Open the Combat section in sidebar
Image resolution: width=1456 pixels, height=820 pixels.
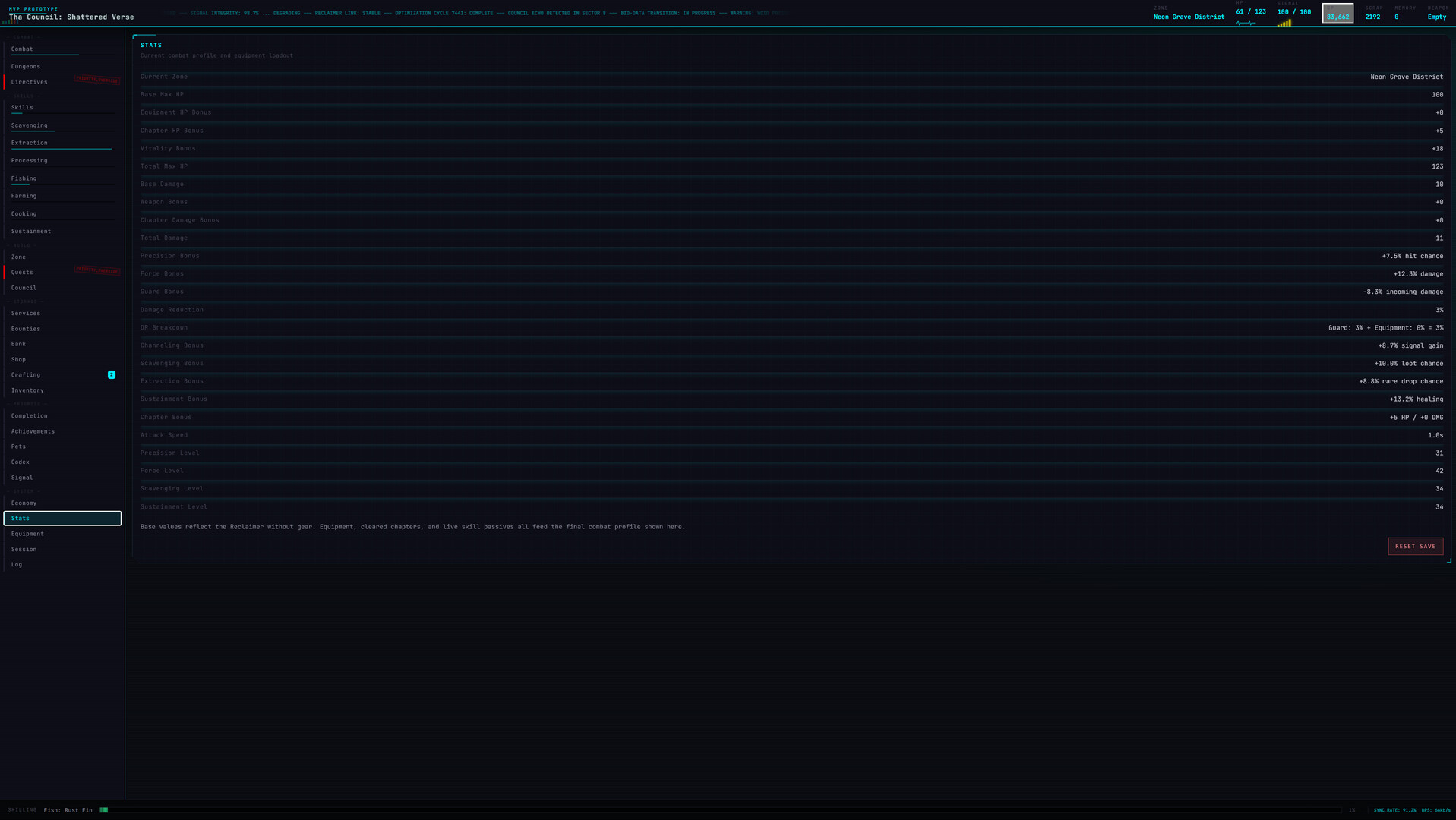(x=22, y=49)
